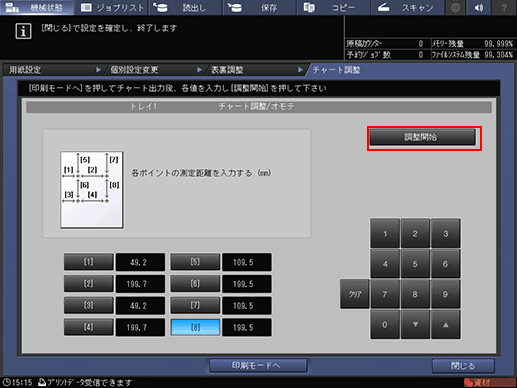Click the printer data receive status icon
The height and width of the screenshot is (388, 517).
(x=42, y=382)
